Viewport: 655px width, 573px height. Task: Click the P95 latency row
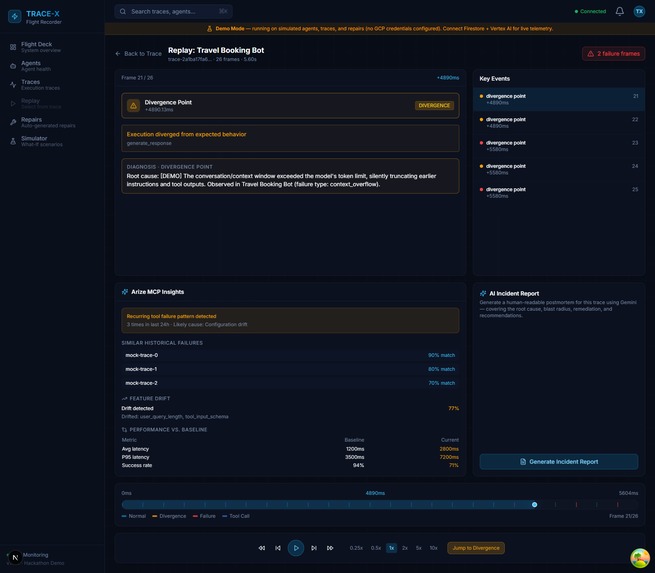click(290, 457)
